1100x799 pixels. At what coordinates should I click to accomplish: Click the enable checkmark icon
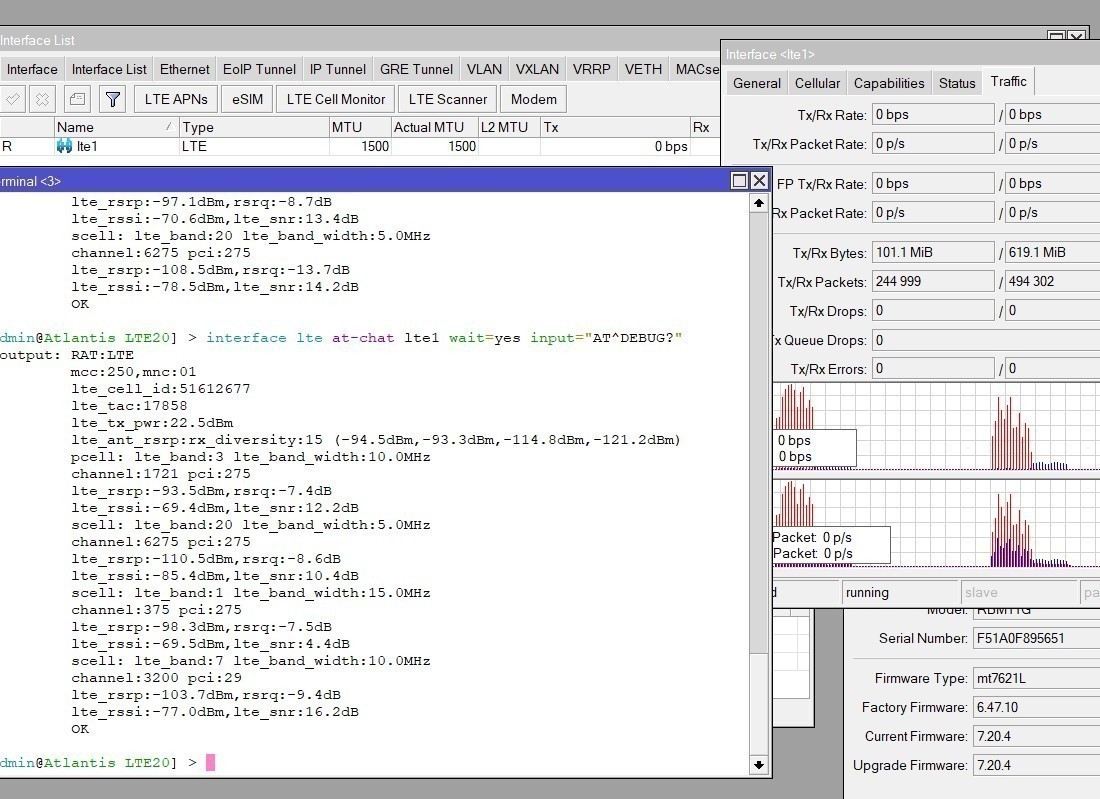pyautogui.click(x=12, y=99)
